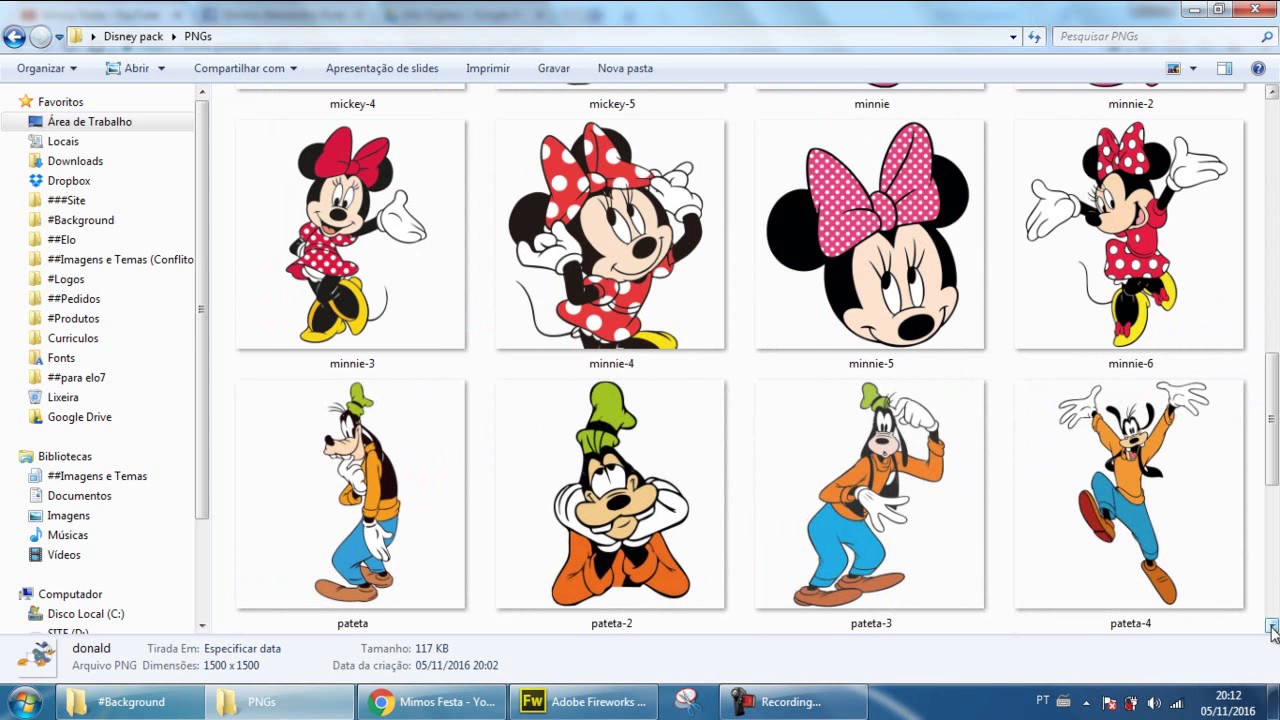Expand the Abrir dropdown arrow
This screenshot has width=1280, height=720.
(161, 68)
